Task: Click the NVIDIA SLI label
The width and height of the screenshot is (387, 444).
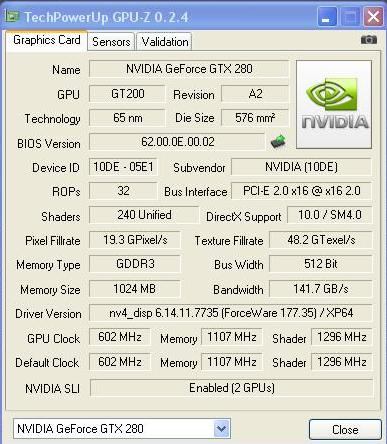Action: [x=53, y=389]
